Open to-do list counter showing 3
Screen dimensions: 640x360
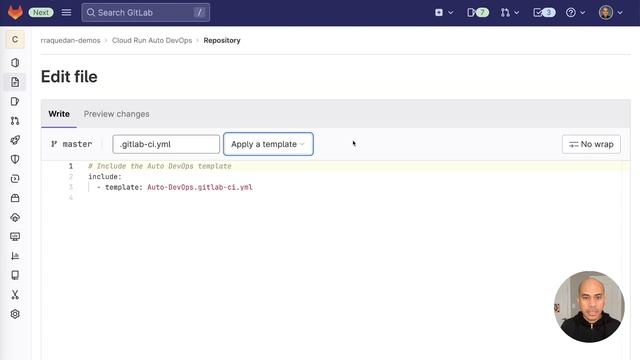544,13
